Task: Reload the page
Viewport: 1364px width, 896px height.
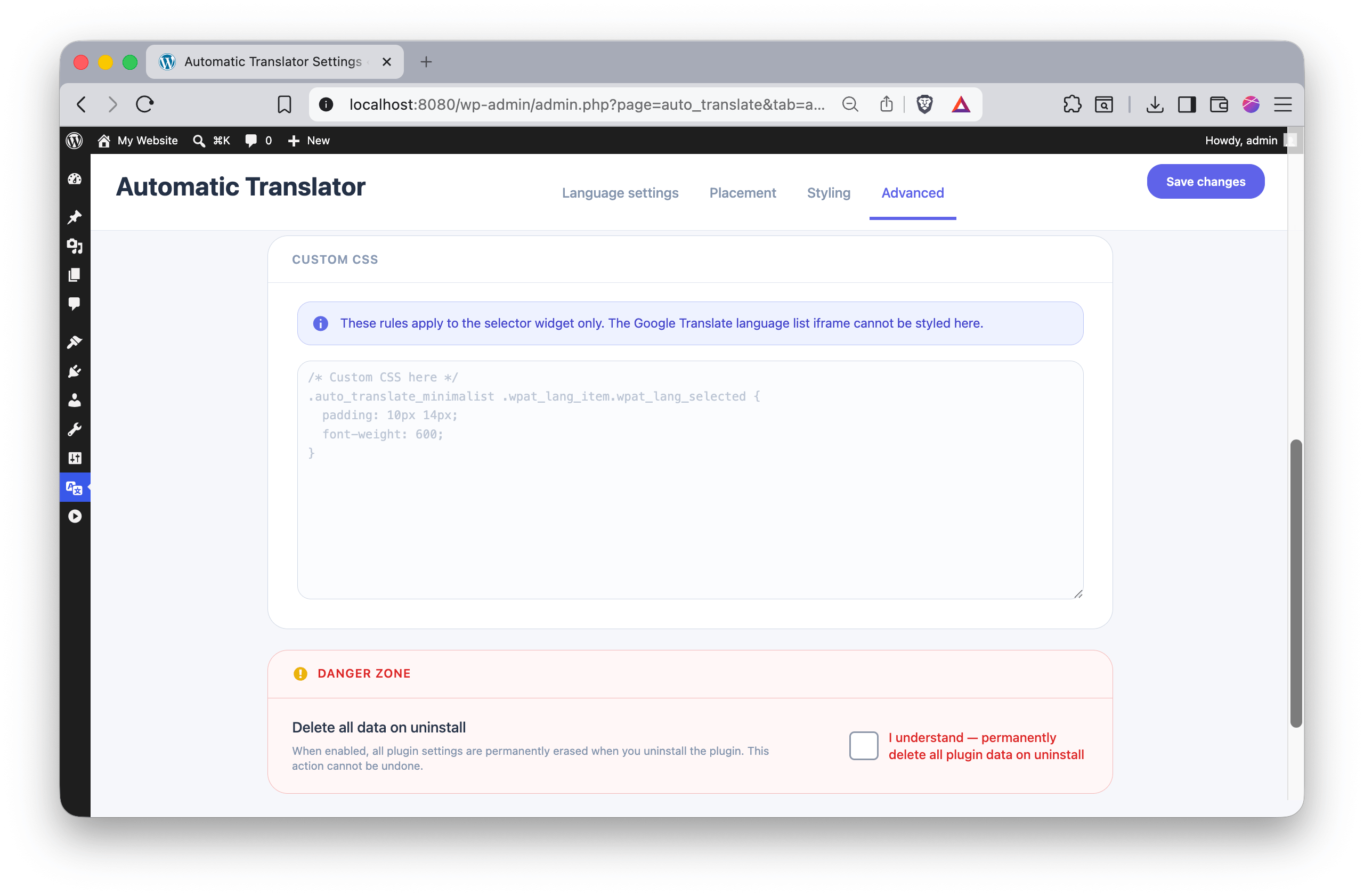Action: 144,104
